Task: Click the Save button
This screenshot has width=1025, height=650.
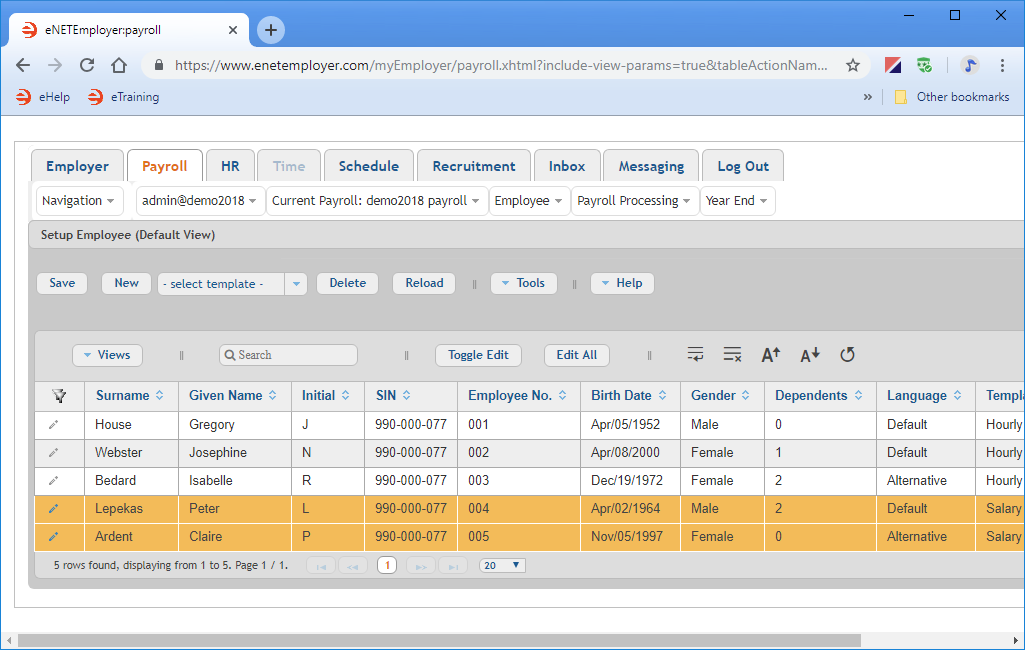Action: pyautogui.click(x=62, y=283)
